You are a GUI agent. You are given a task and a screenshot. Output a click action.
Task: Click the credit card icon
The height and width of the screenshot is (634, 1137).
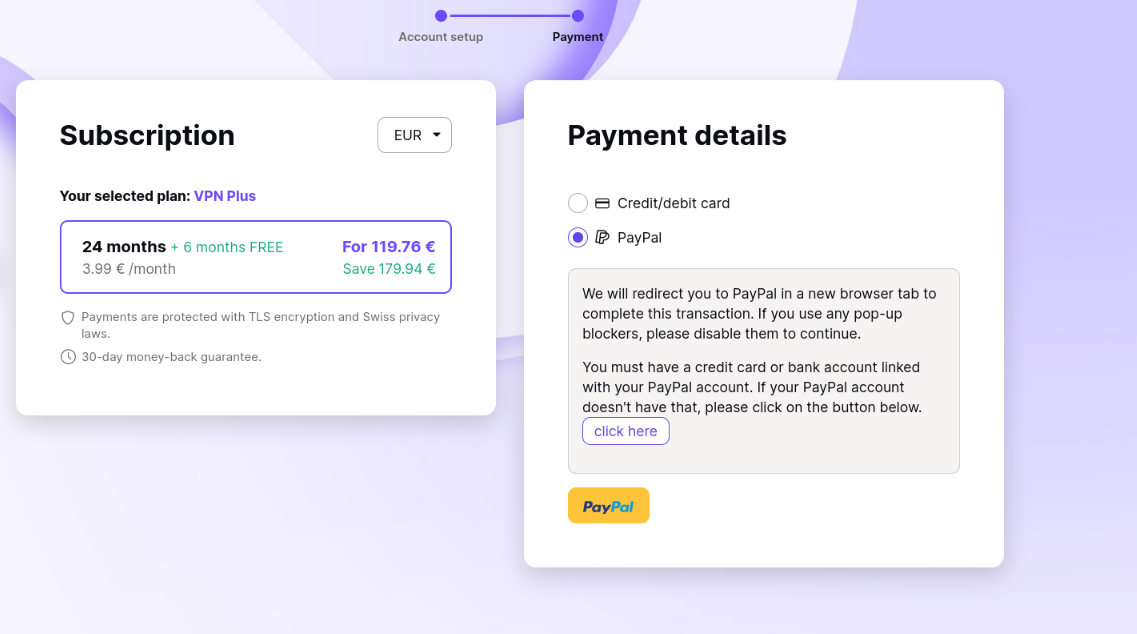[x=602, y=203]
